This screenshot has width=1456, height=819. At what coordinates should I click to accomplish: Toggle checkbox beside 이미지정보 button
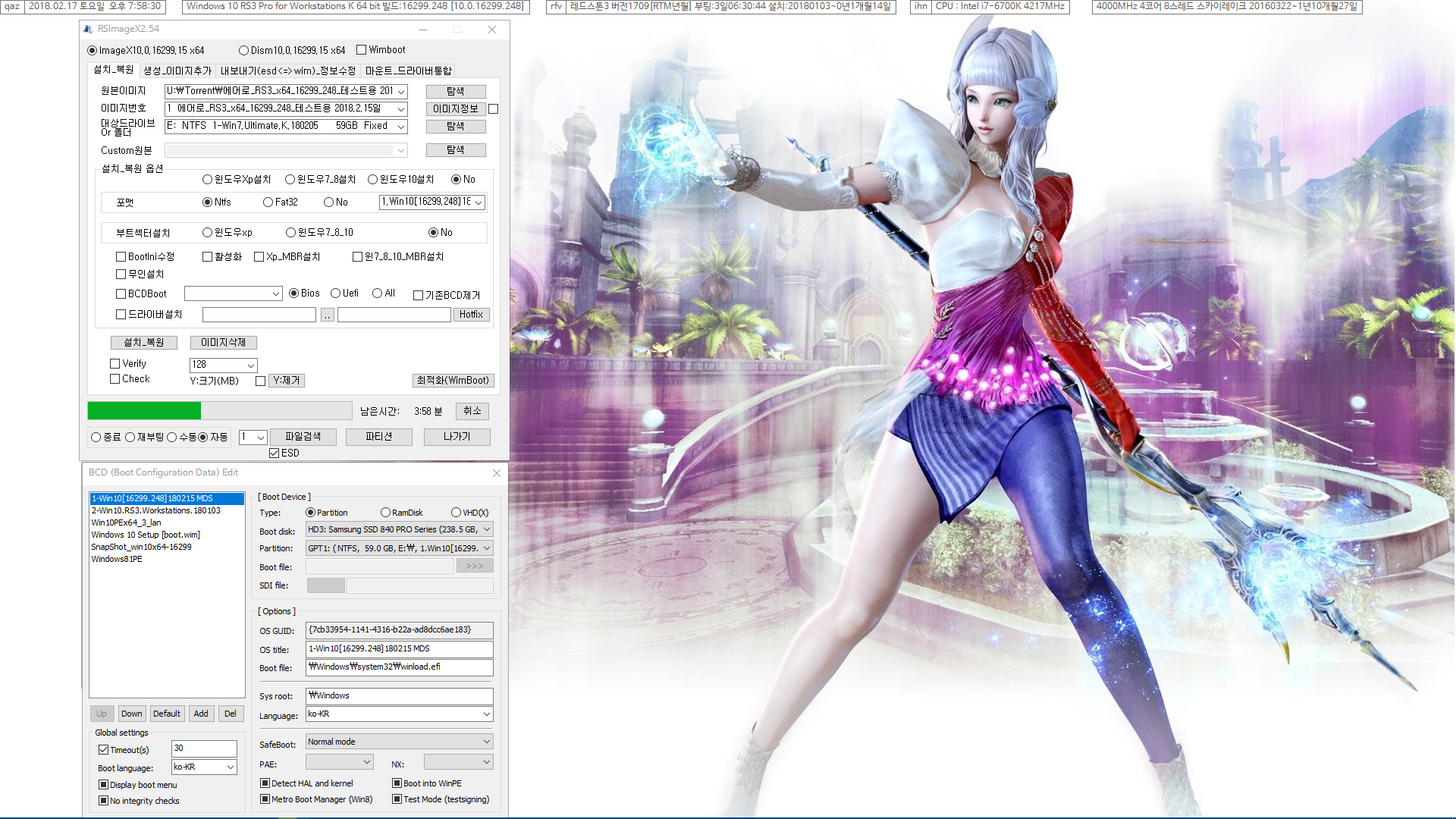pos(494,109)
